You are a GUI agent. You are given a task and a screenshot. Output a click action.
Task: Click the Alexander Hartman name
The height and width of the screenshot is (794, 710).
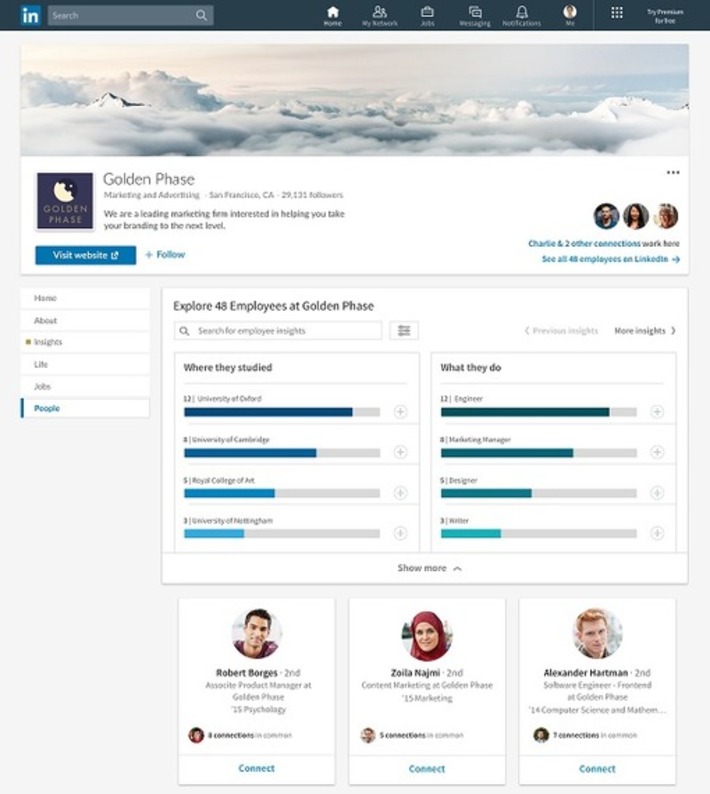[585, 673]
